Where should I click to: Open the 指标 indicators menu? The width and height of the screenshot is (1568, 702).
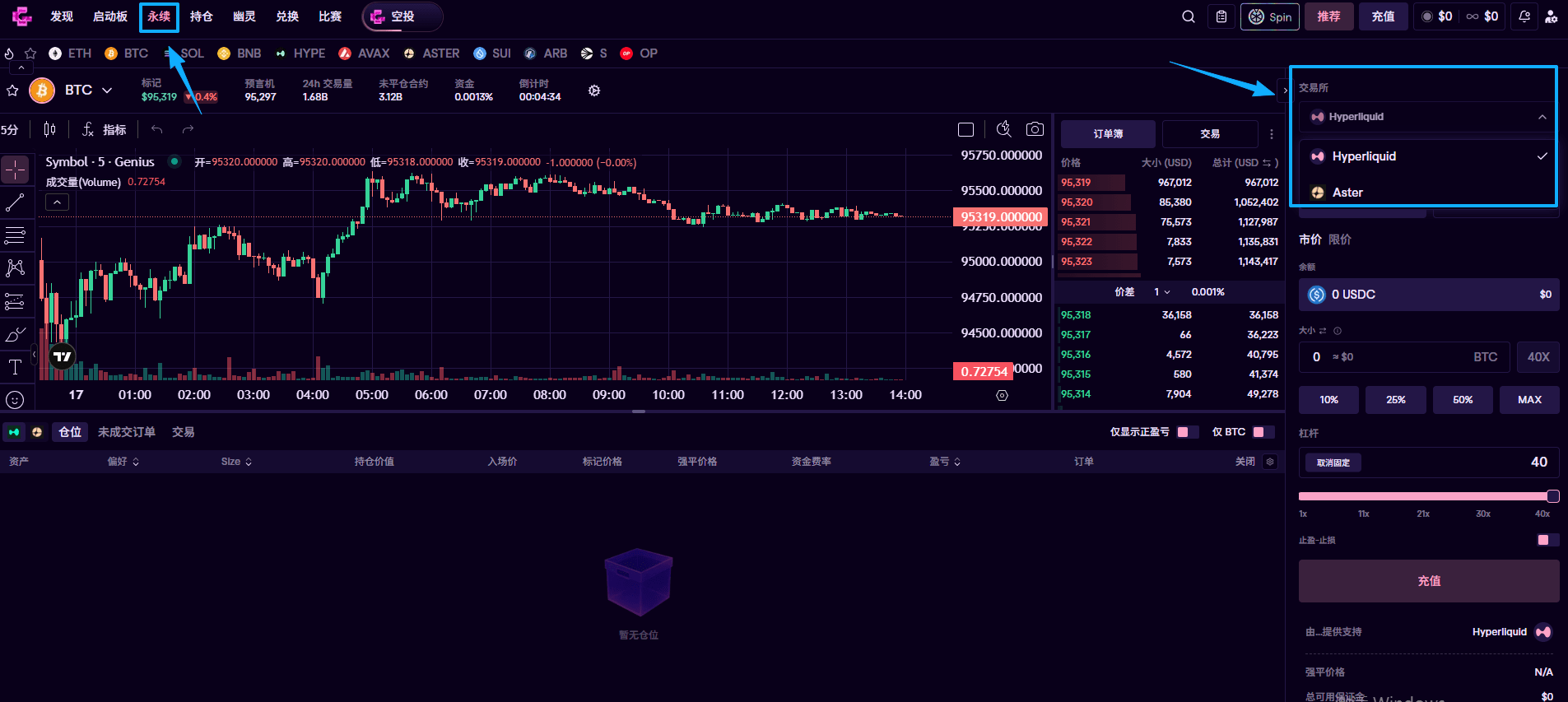point(105,129)
